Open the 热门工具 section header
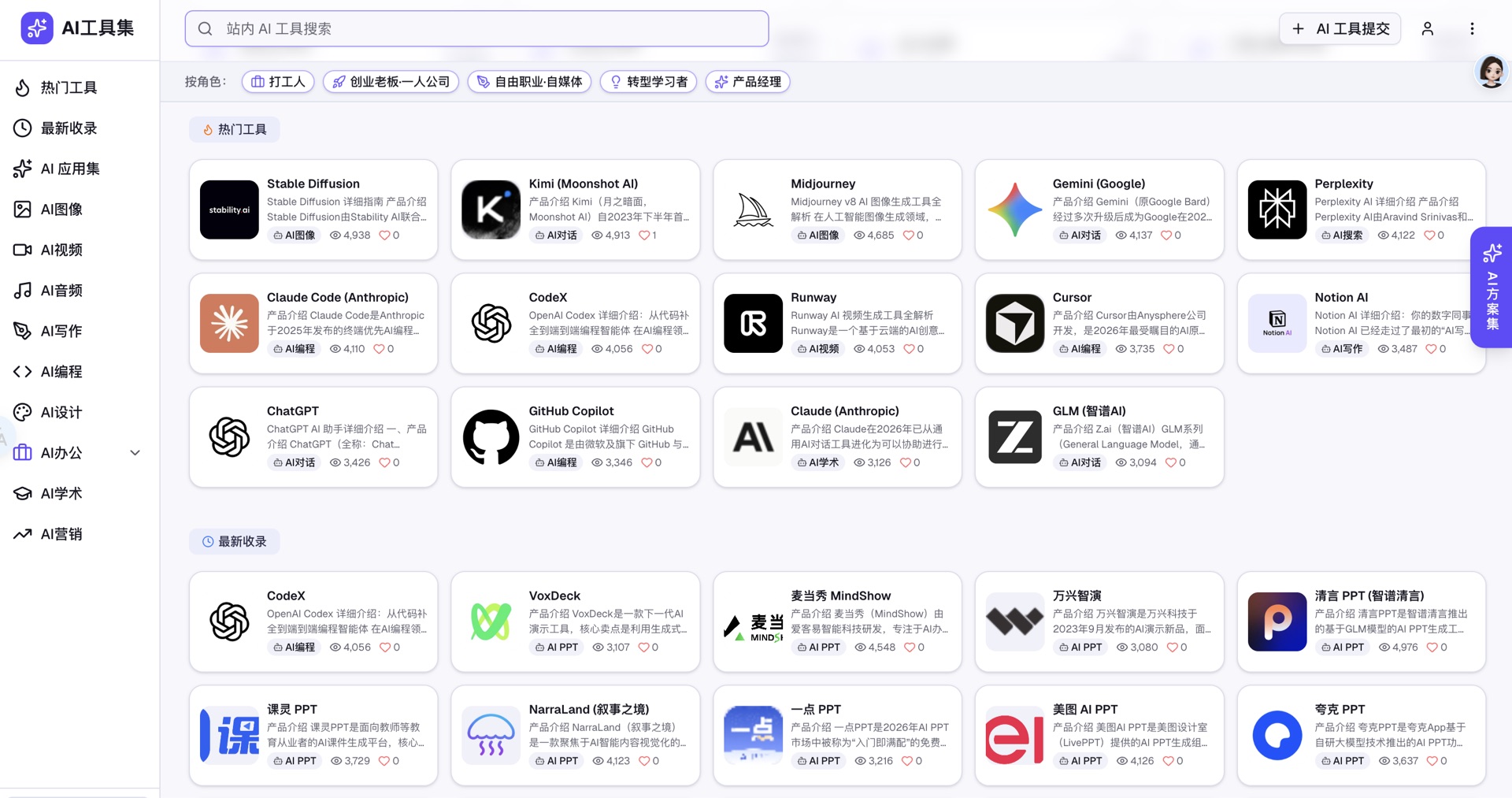The image size is (1512, 798). pyautogui.click(x=235, y=130)
